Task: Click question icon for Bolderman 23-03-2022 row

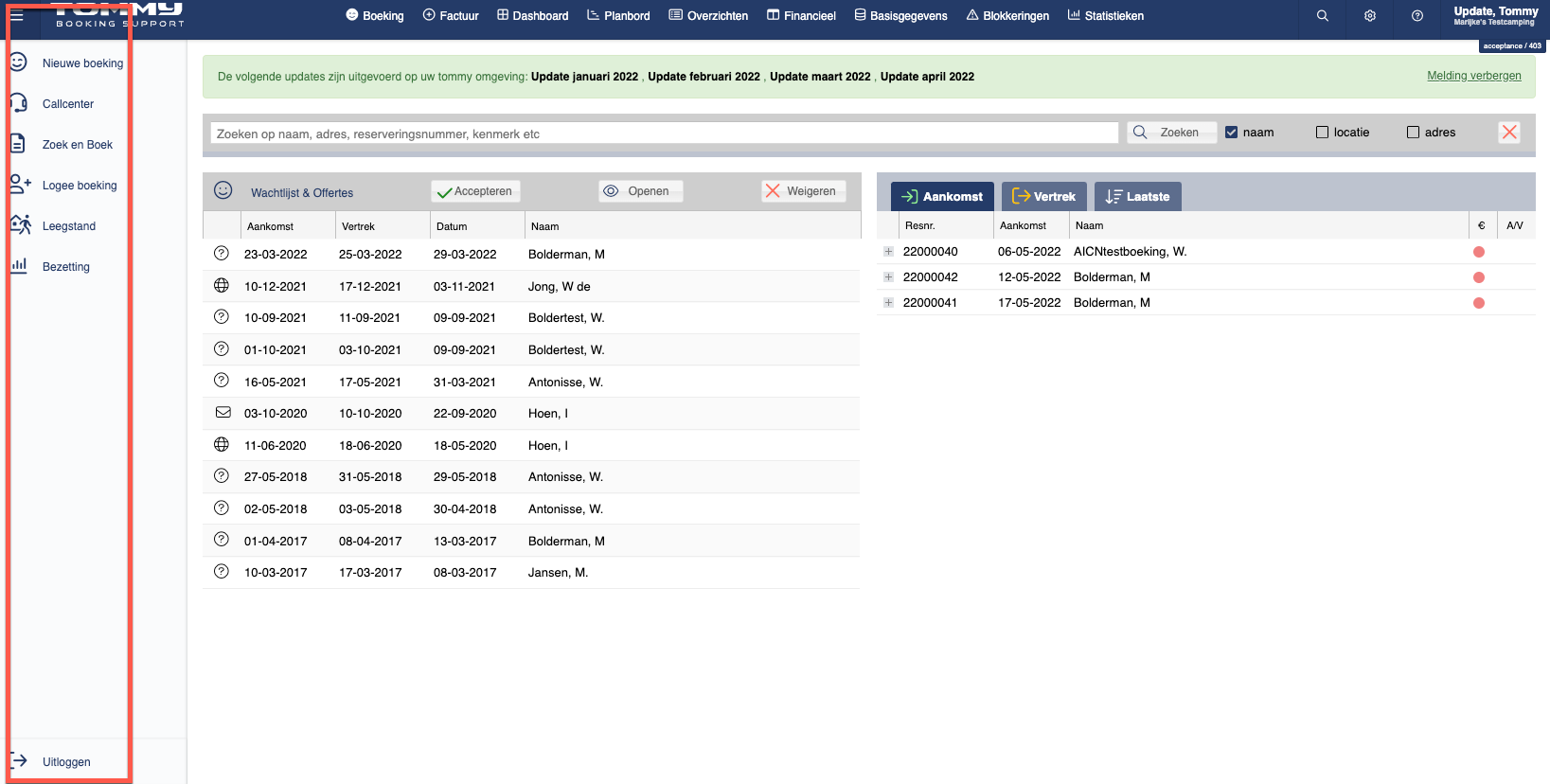Action: coord(222,254)
